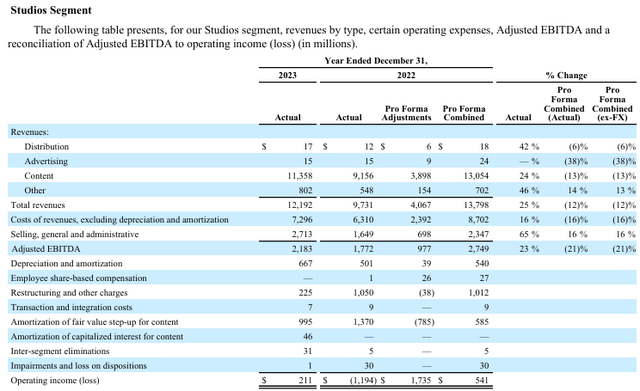Image resolution: width=640 pixels, height=391 pixels.
Task: Click the Selling, general and administrative label
Action: pyautogui.click(x=75, y=234)
